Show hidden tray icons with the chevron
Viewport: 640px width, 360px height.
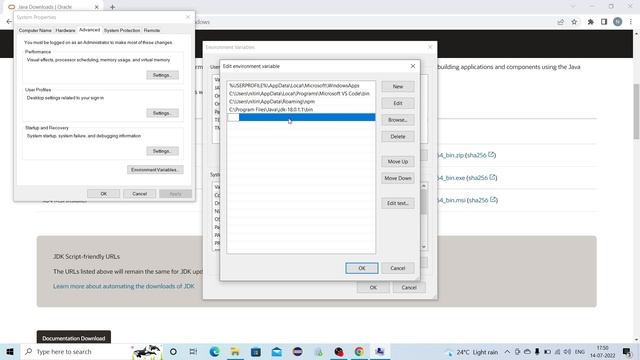[x=507, y=351]
